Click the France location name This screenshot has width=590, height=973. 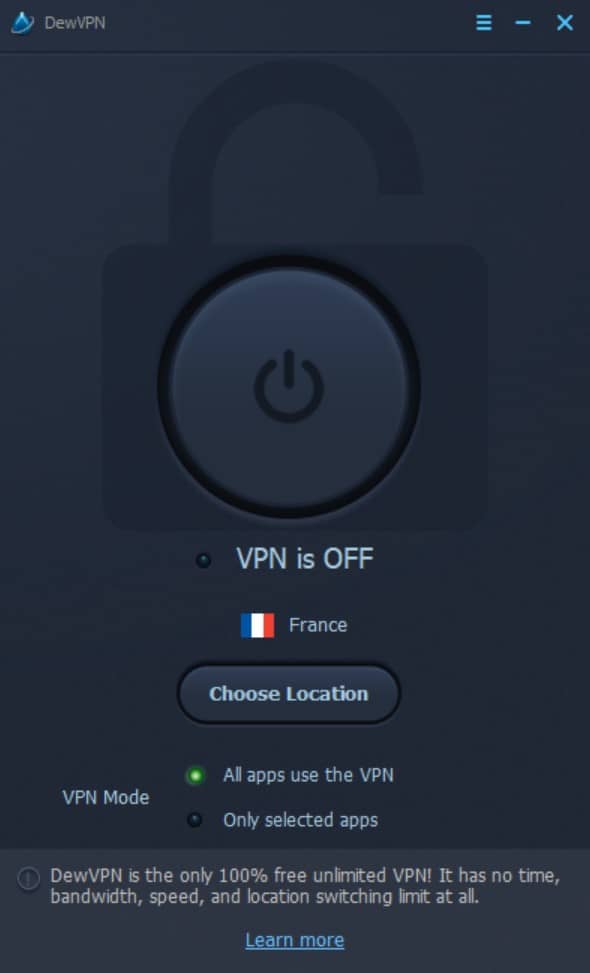click(x=318, y=625)
